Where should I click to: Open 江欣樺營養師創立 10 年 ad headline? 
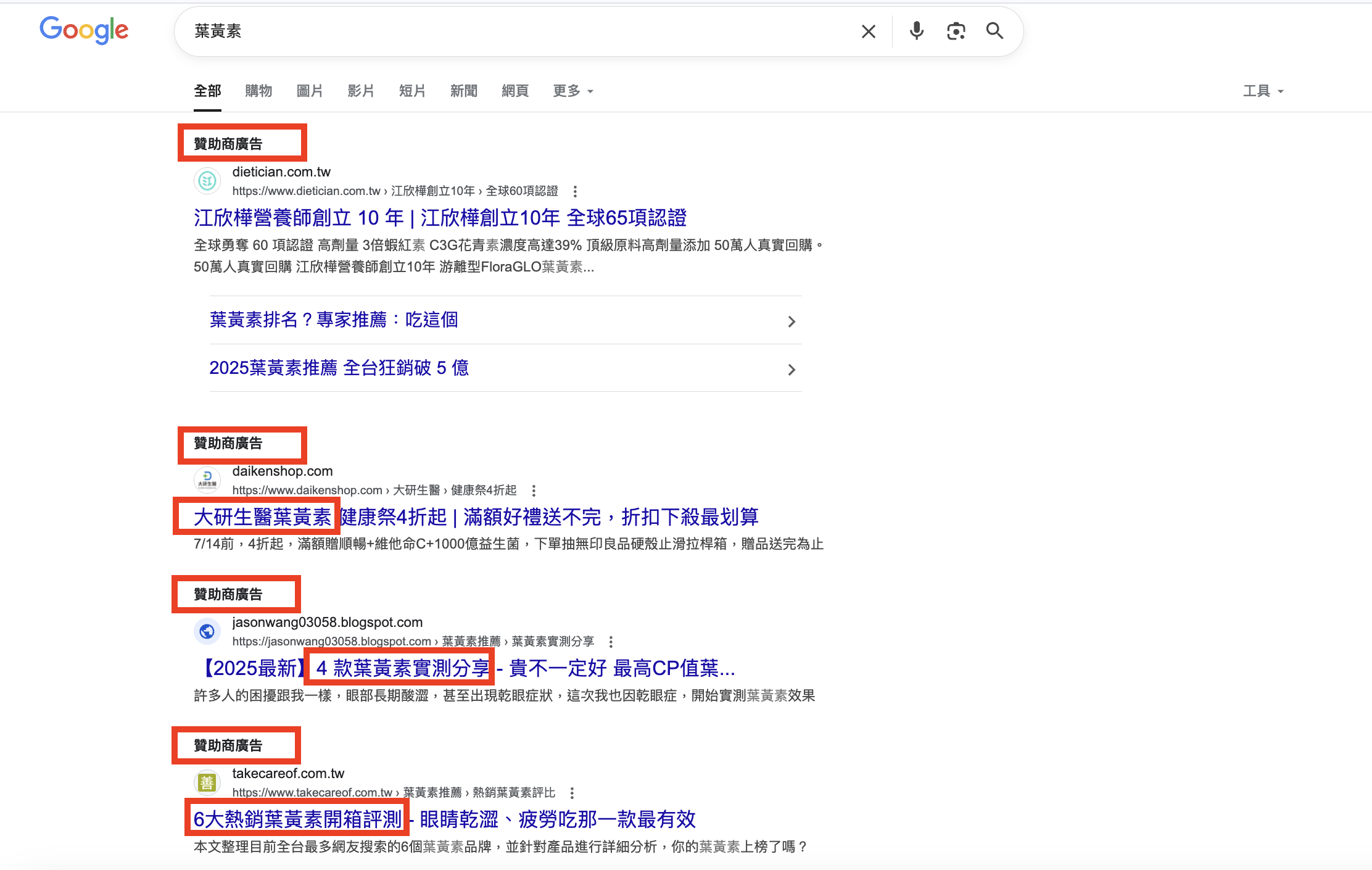pos(440,218)
